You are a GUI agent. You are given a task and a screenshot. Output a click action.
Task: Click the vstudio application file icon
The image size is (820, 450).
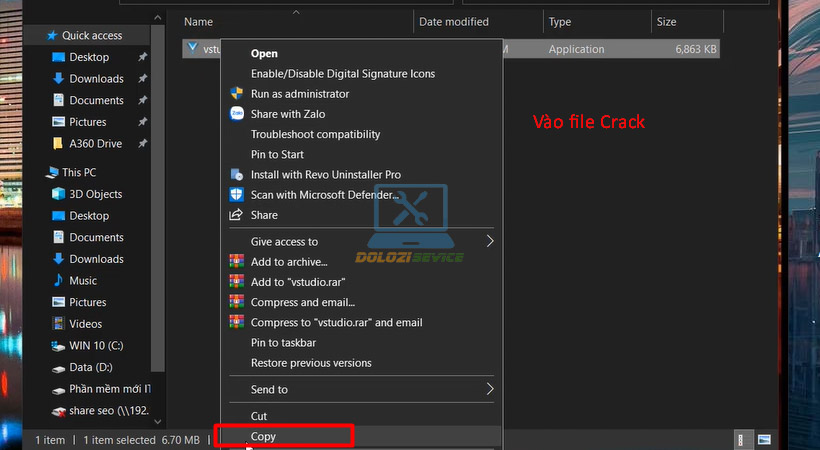[x=192, y=48]
